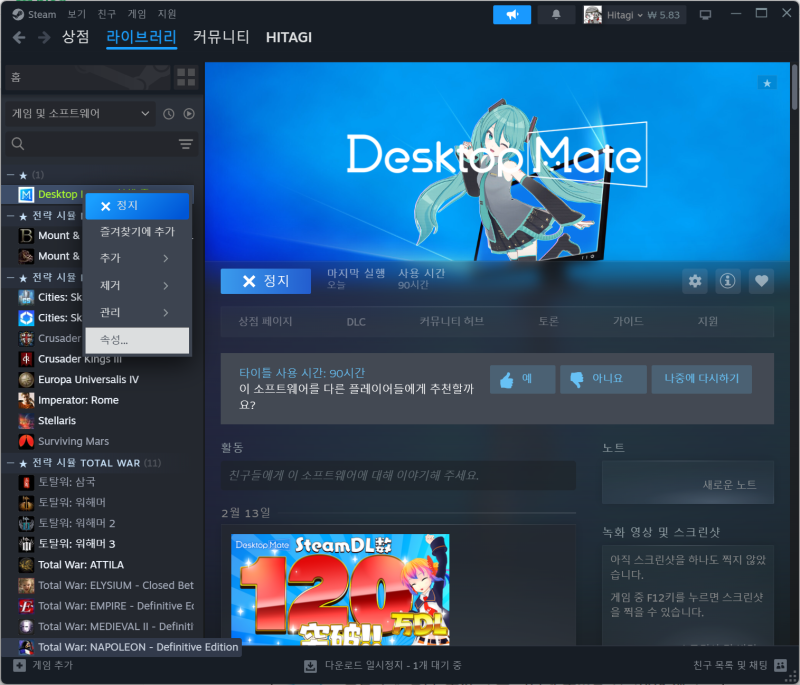Go forward with the right arrow
Screen dimensions: 800x685
point(44,37)
